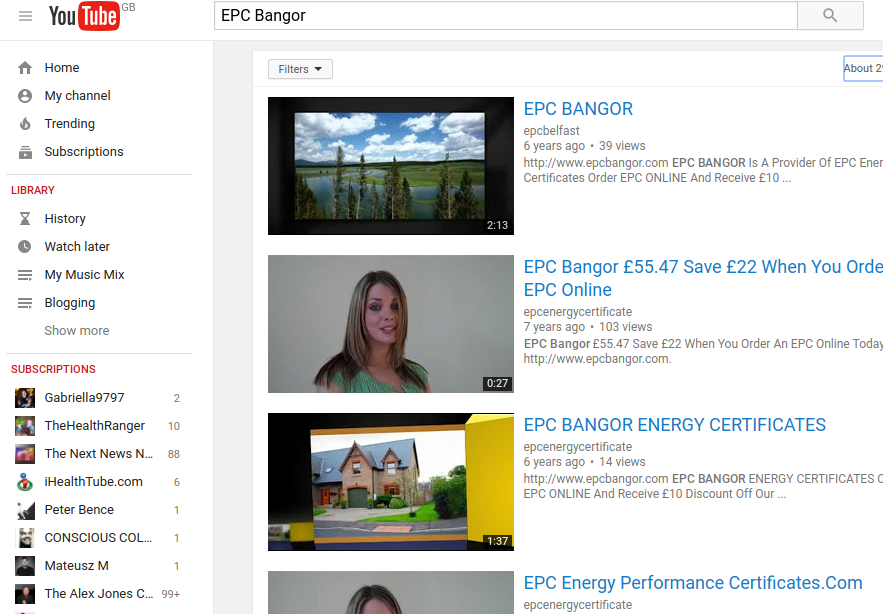Click the Trending flame icon
Viewport: 883px width, 614px height.
[x=25, y=124]
